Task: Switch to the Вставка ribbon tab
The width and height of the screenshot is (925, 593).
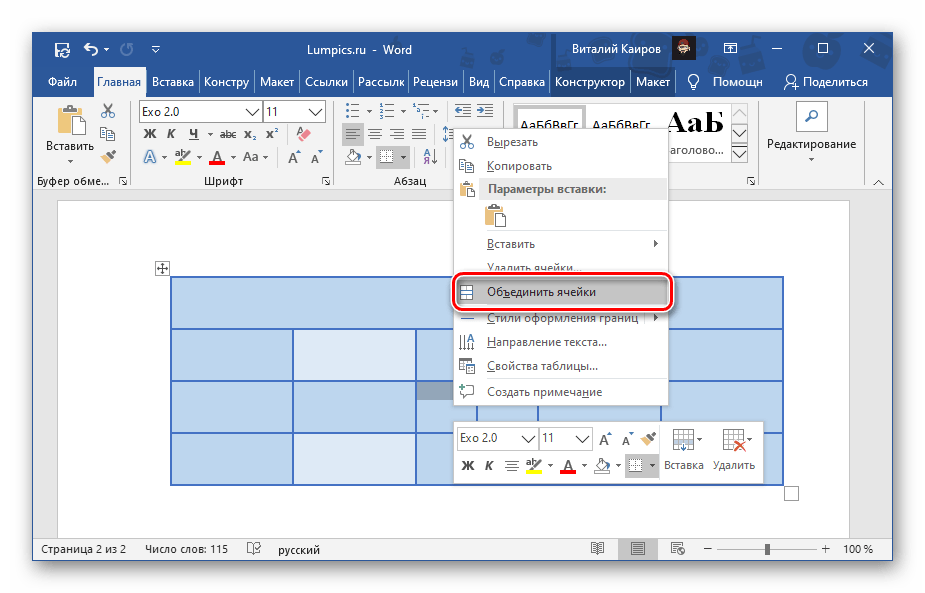Action: (172, 82)
